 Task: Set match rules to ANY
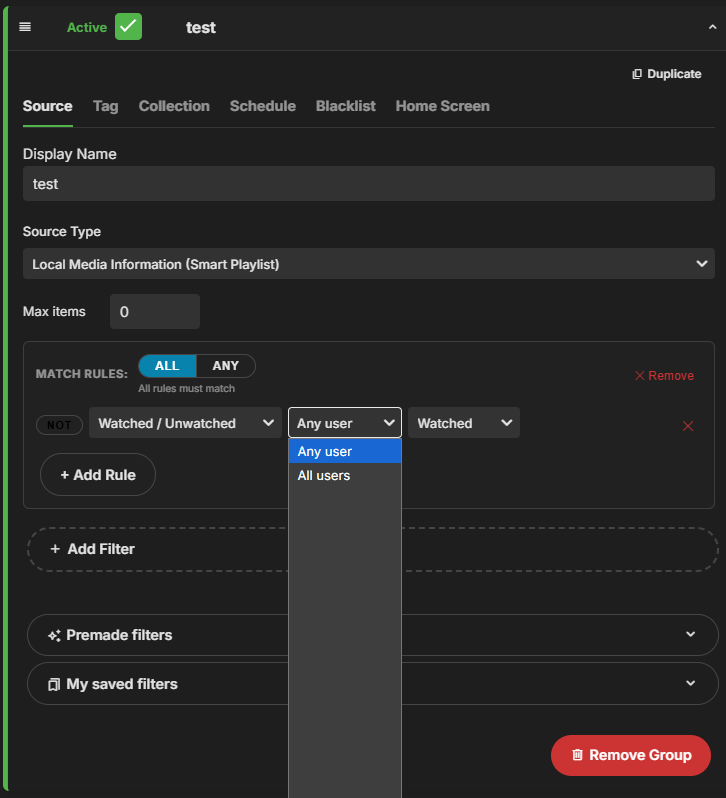(x=225, y=366)
